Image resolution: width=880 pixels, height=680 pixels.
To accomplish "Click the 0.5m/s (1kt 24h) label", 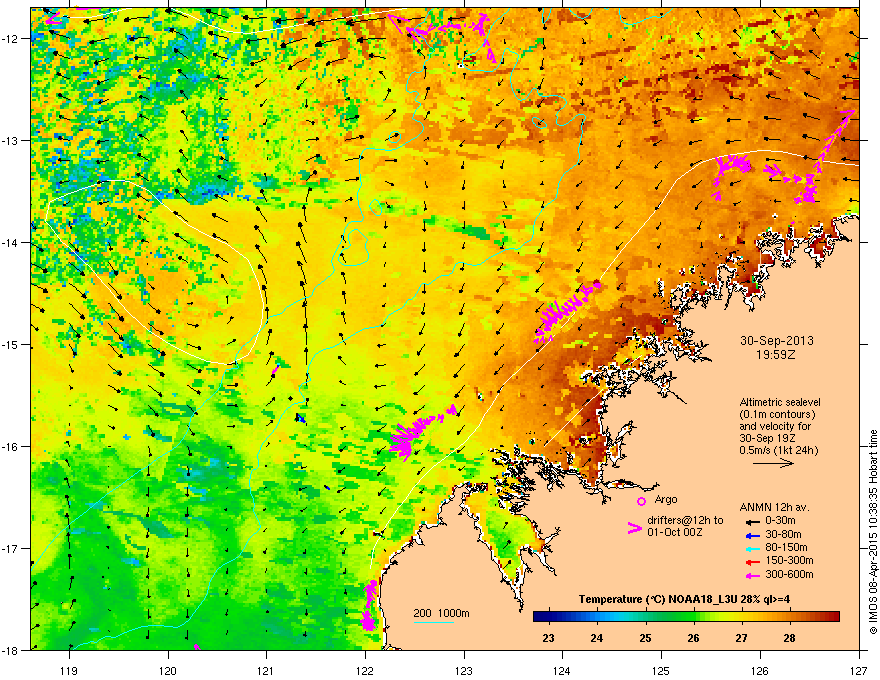I will (x=779, y=451).
